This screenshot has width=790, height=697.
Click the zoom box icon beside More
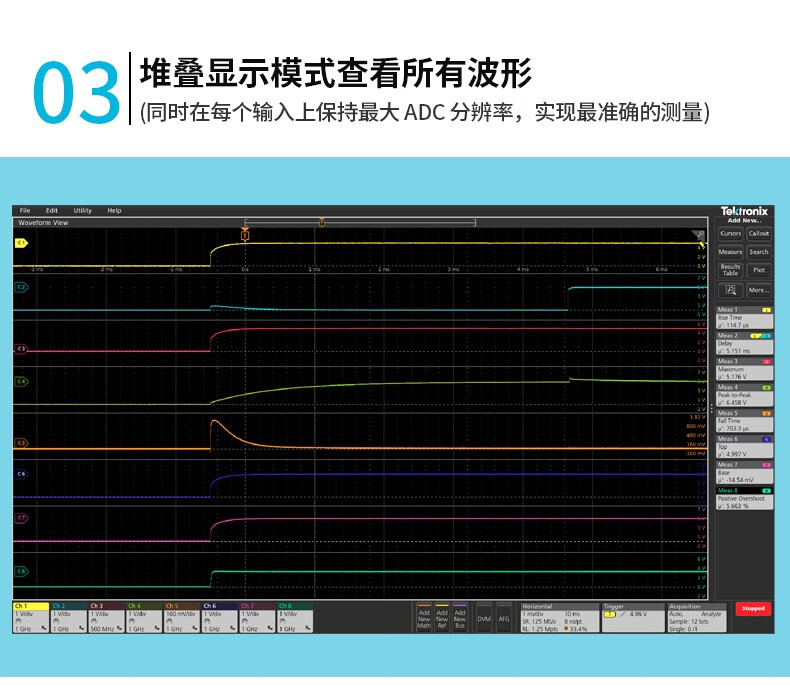coord(731,290)
